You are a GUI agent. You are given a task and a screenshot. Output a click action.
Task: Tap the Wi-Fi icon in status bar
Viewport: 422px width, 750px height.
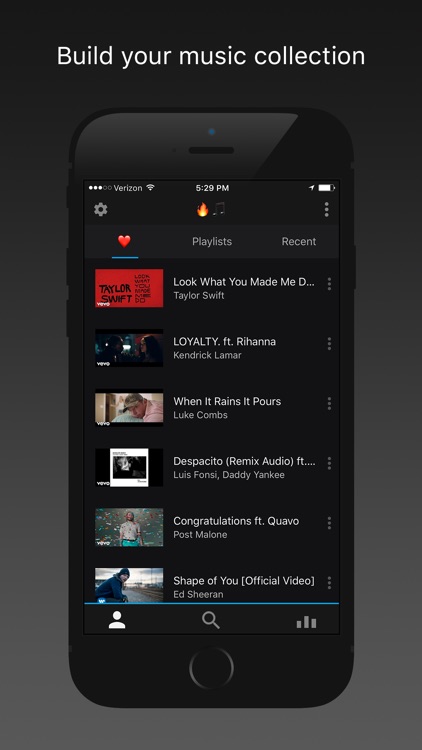(150, 188)
